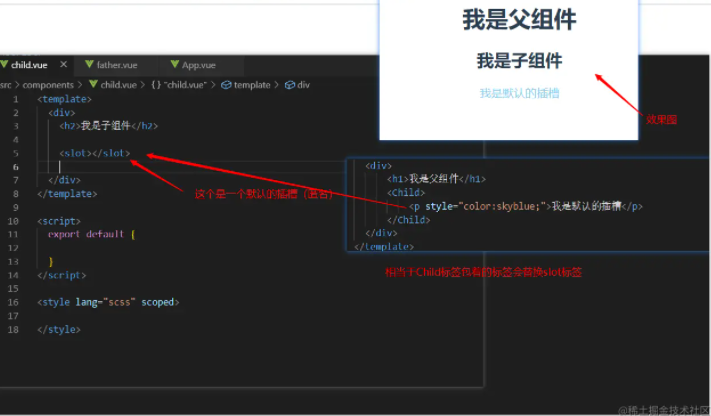This screenshot has width=711, height=416.
Task: Click the 我是子组件 heading in preview
Action: tap(519, 61)
